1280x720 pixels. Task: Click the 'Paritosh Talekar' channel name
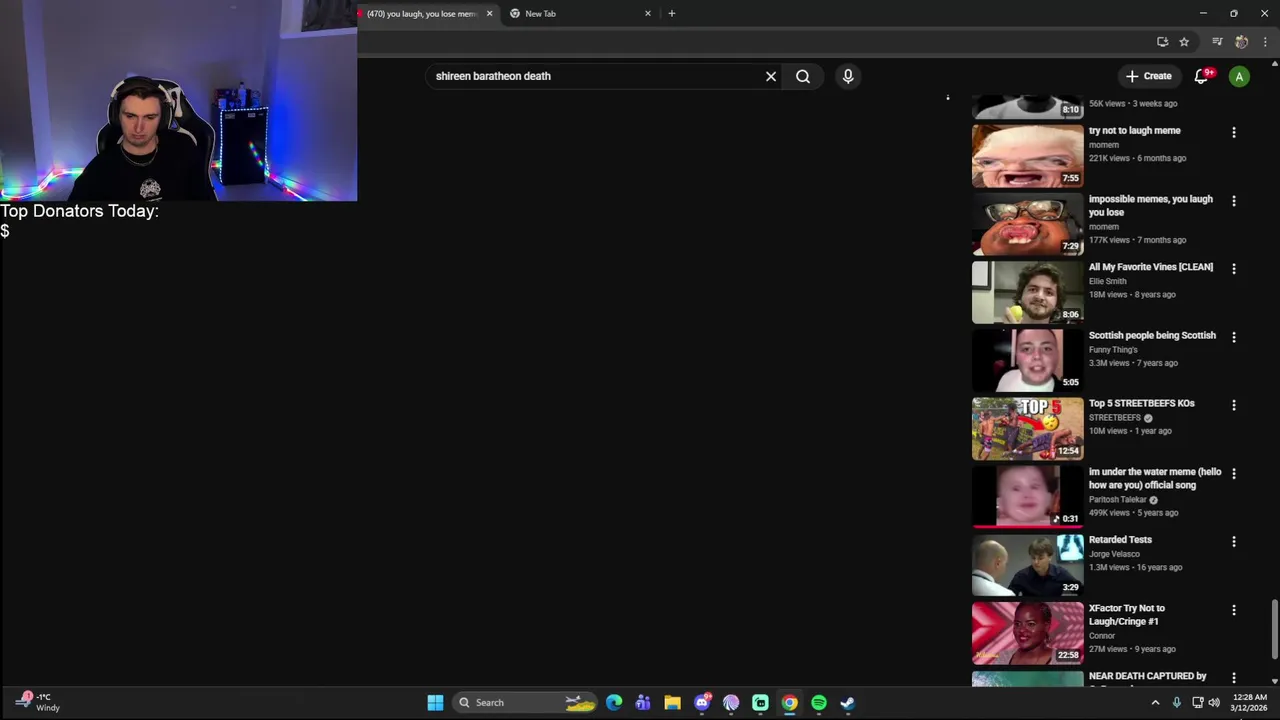click(1117, 499)
